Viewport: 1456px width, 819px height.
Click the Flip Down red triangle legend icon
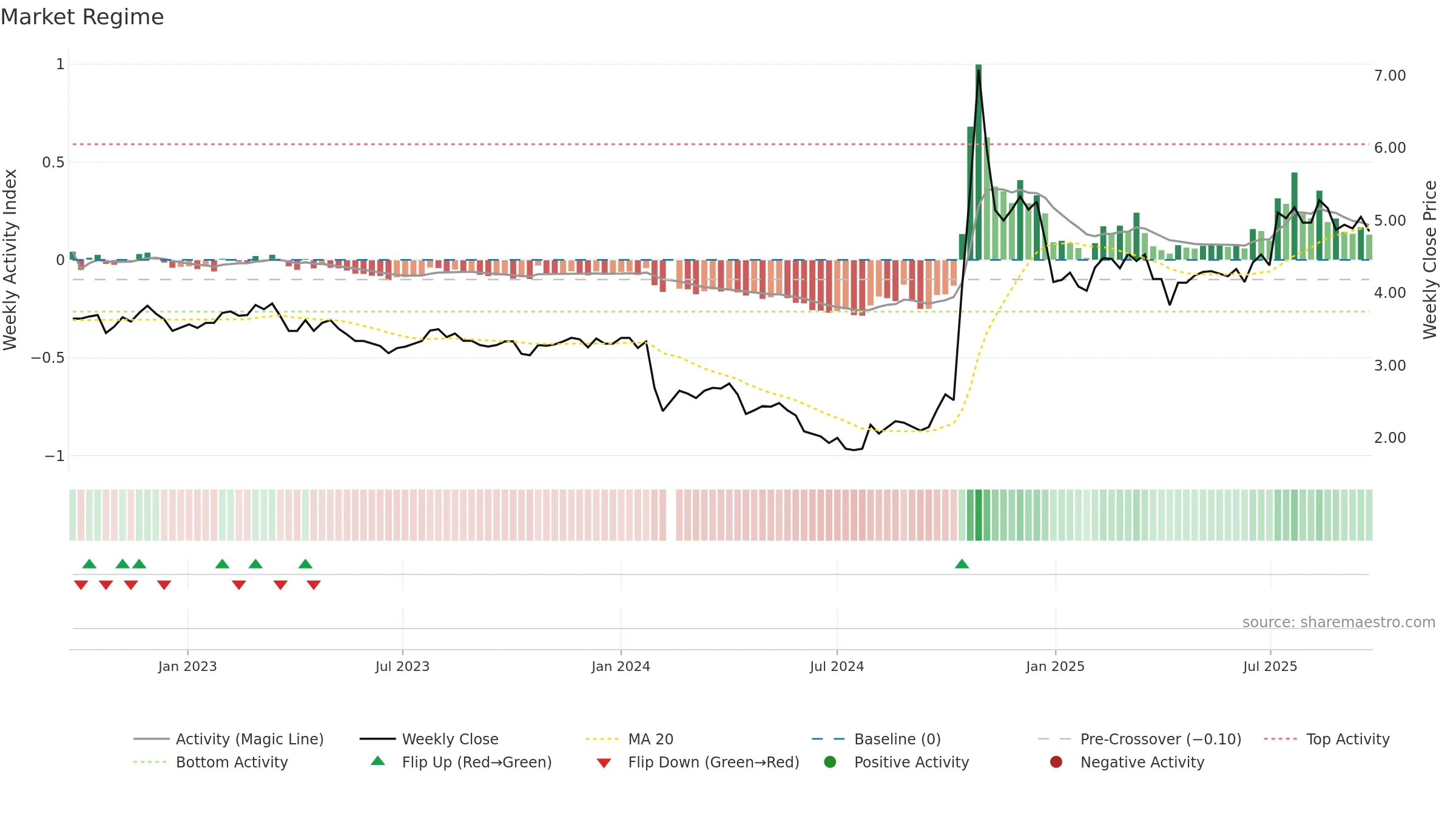[x=604, y=763]
